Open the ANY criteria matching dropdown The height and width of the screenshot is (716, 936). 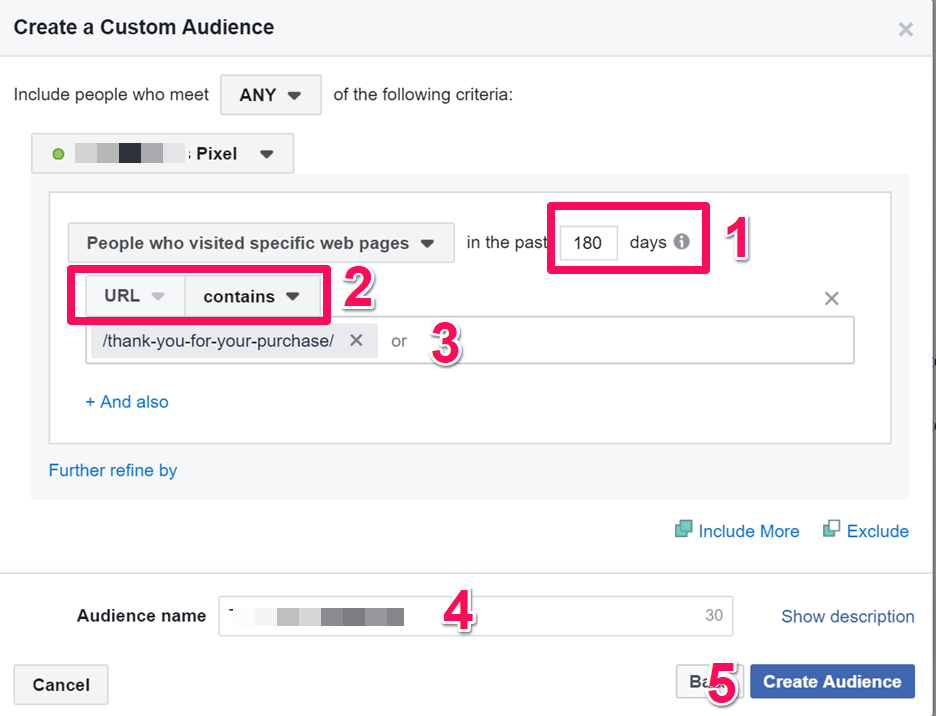pyautogui.click(x=270, y=94)
